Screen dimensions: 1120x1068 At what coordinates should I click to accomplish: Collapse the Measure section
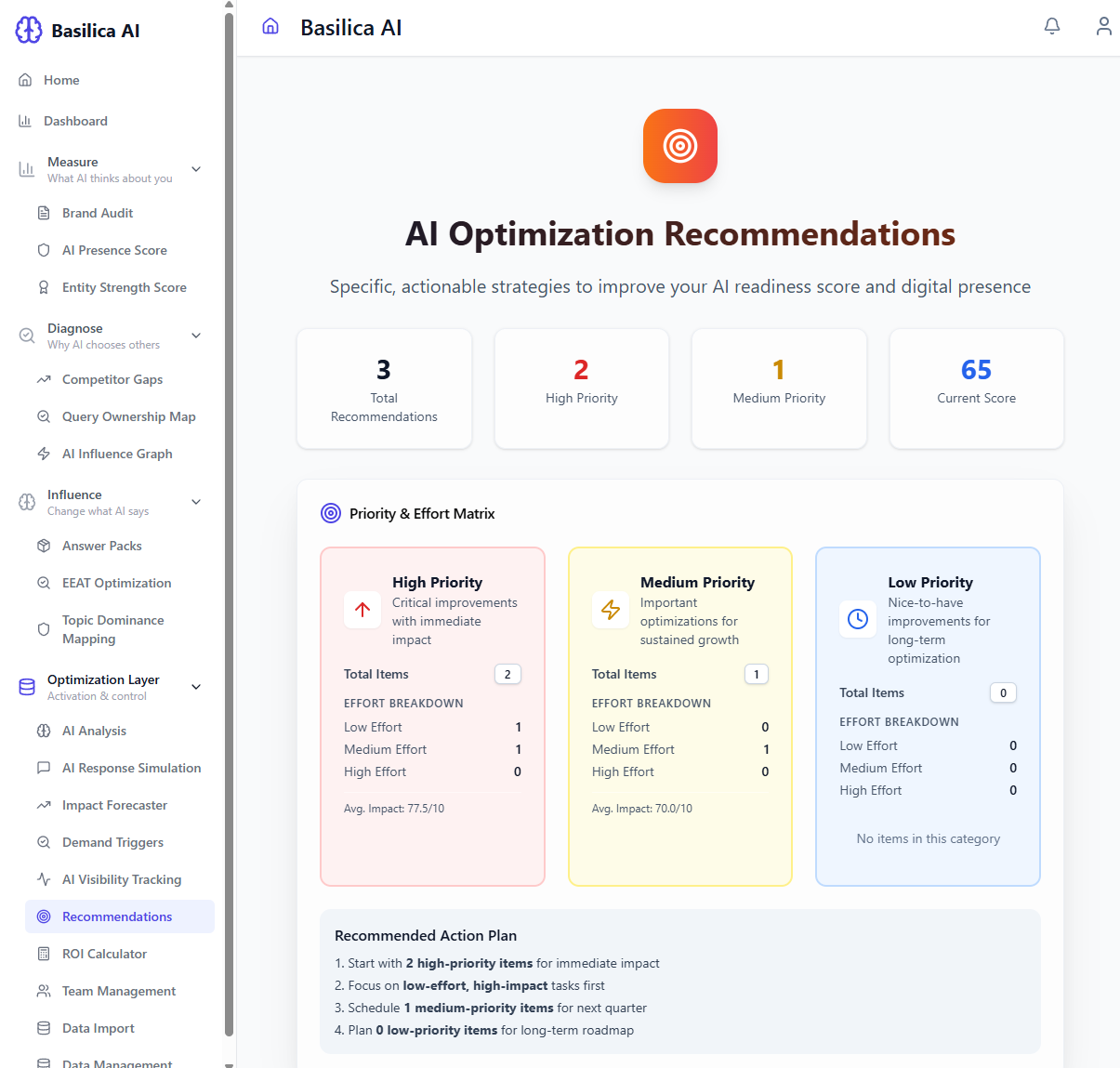pyautogui.click(x=195, y=168)
